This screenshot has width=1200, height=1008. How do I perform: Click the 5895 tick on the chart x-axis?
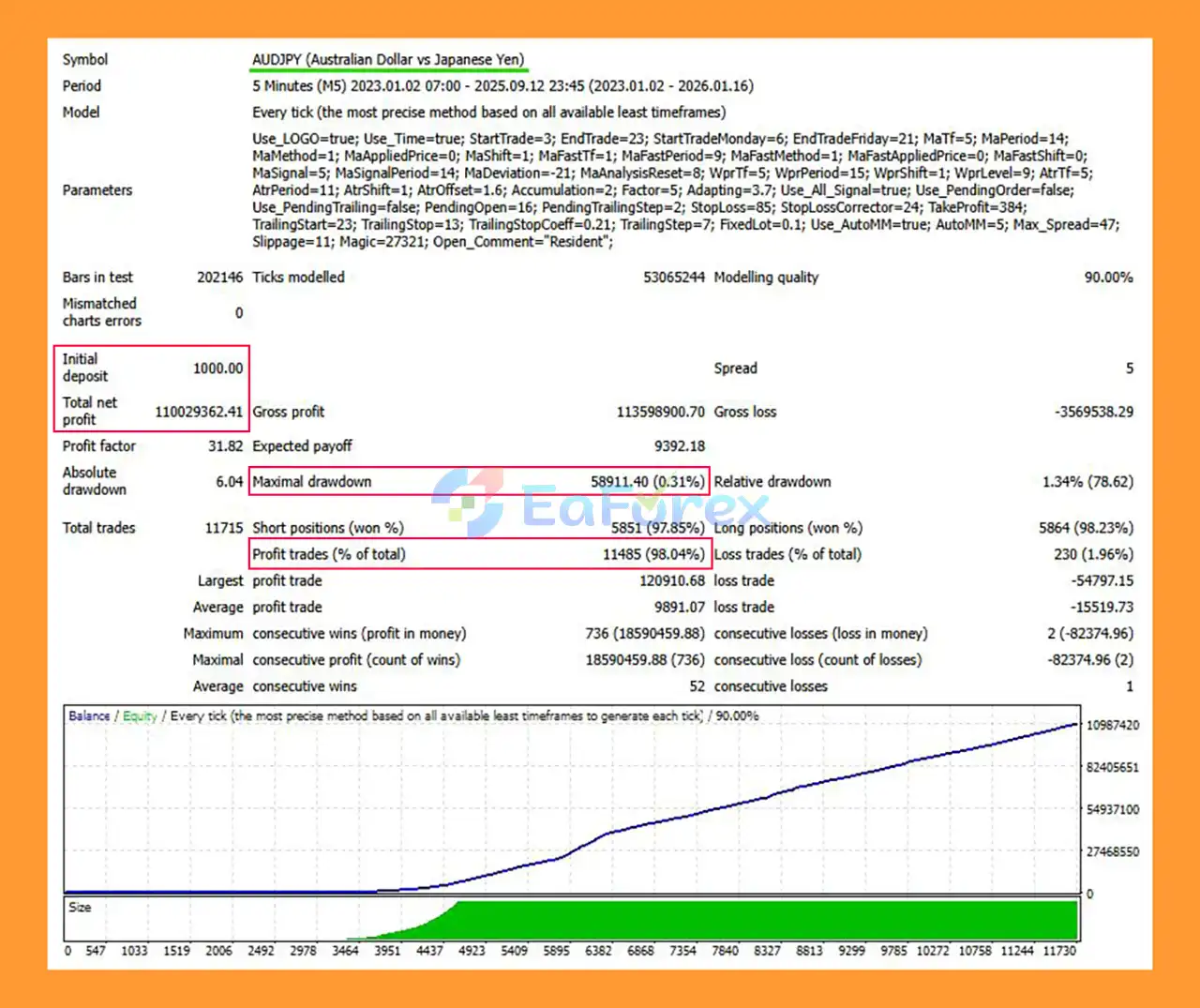(556, 951)
